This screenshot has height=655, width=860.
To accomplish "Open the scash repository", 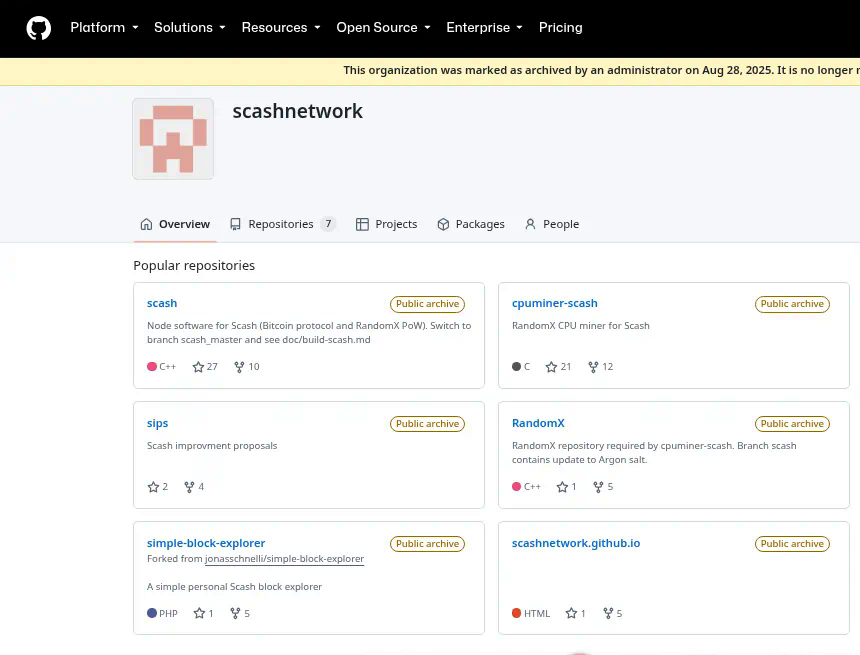I will coord(162,303).
